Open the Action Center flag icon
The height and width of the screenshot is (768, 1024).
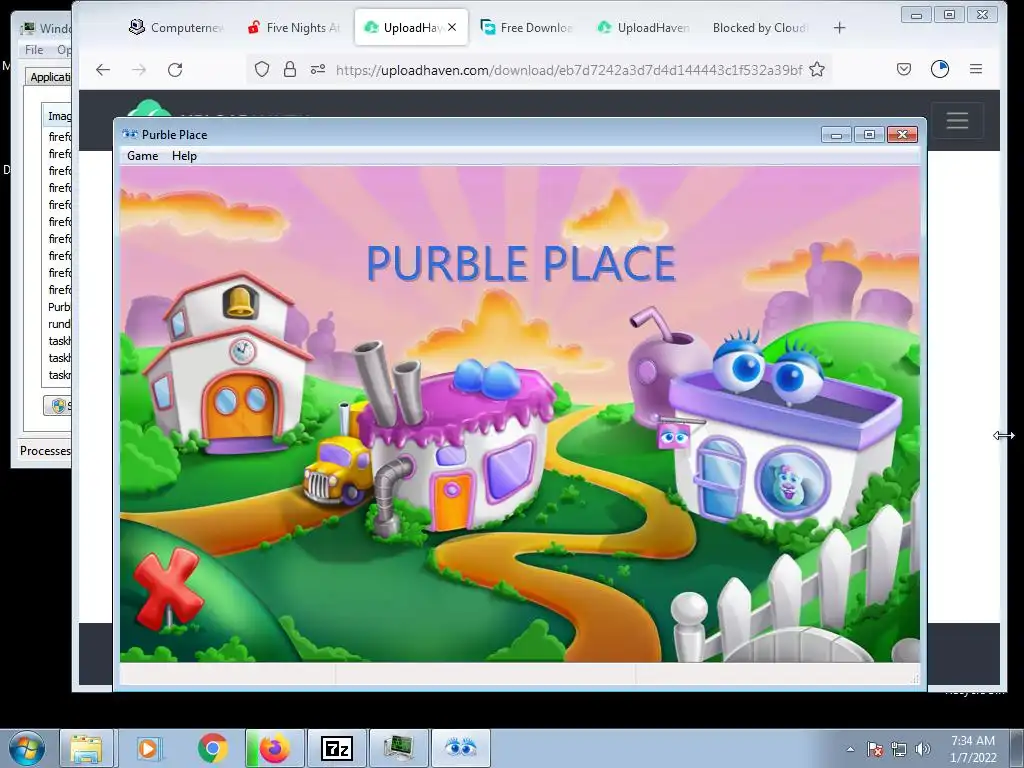[x=874, y=749]
